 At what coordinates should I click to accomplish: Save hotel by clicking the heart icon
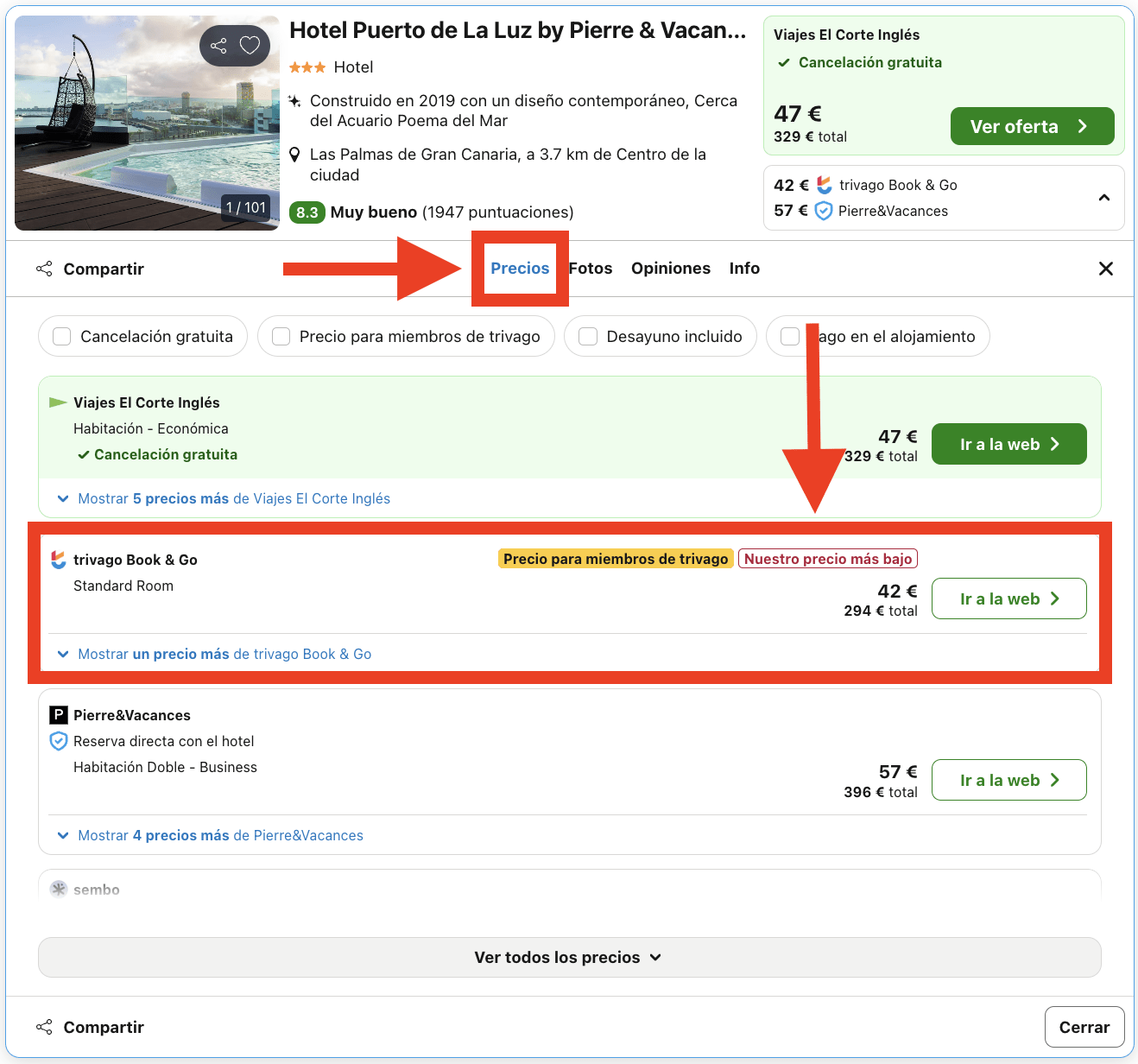click(x=250, y=45)
